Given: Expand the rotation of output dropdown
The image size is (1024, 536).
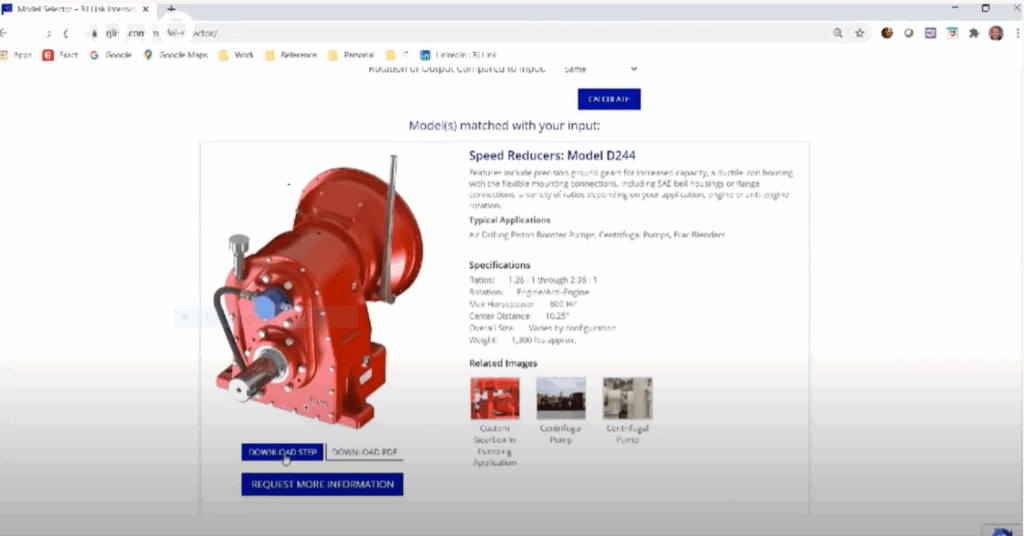Looking at the screenshot, I should coord(599,69).
